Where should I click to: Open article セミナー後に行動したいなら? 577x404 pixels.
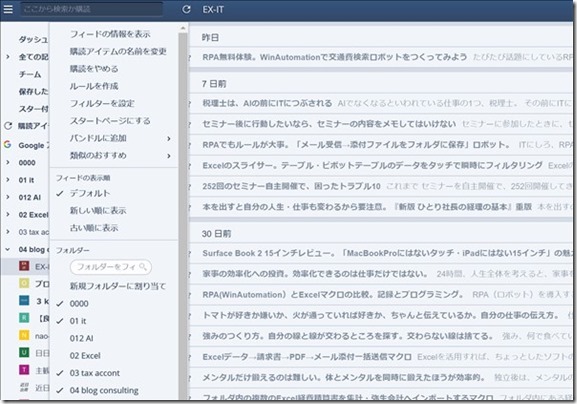329,124
